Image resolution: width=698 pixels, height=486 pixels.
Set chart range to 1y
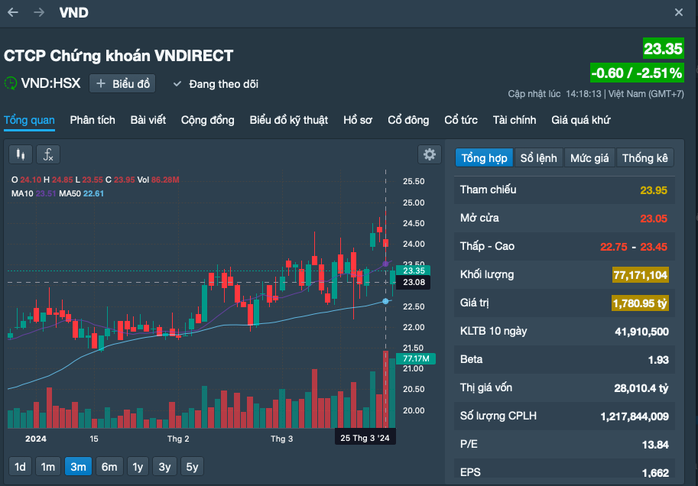point(138,467)
